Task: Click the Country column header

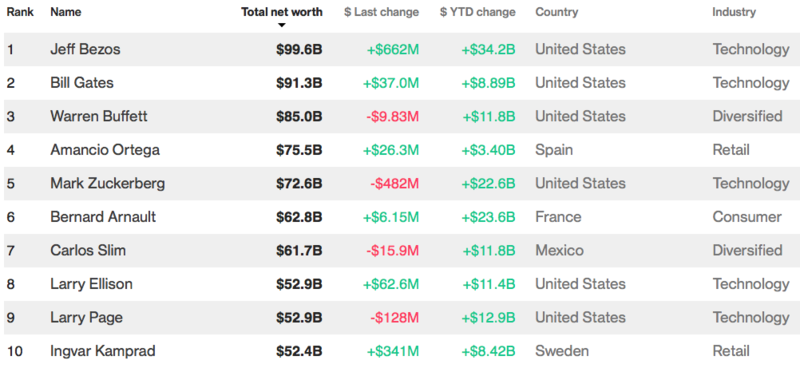Action: coord(557,12)
